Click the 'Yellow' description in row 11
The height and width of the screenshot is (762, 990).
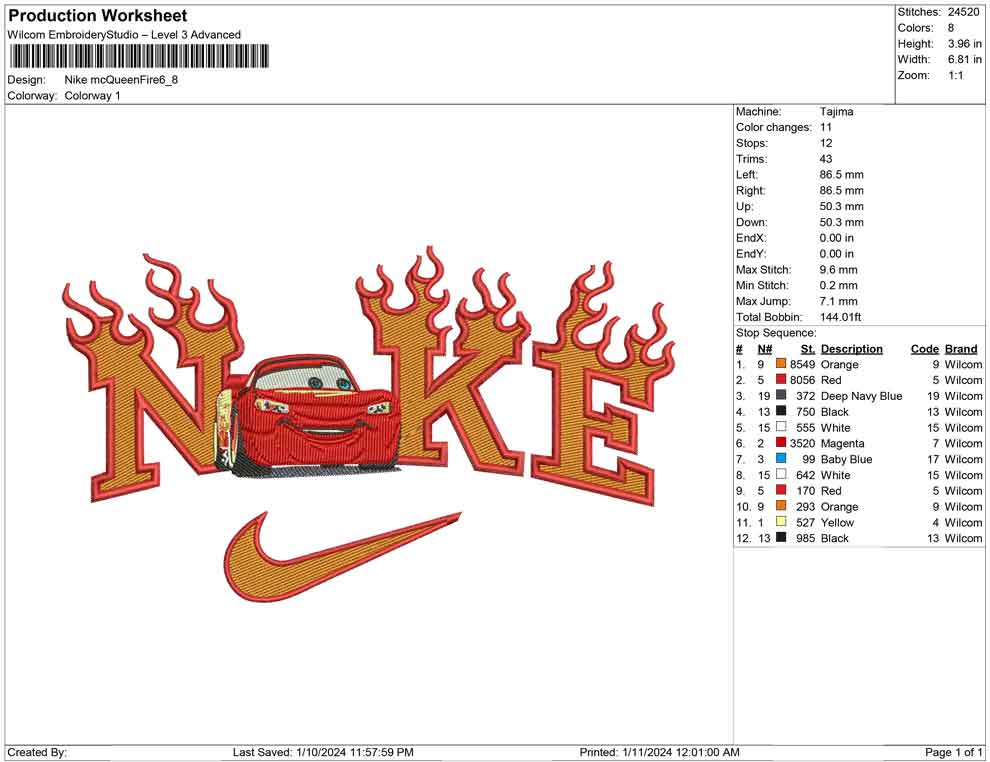[x=837, y=522]
